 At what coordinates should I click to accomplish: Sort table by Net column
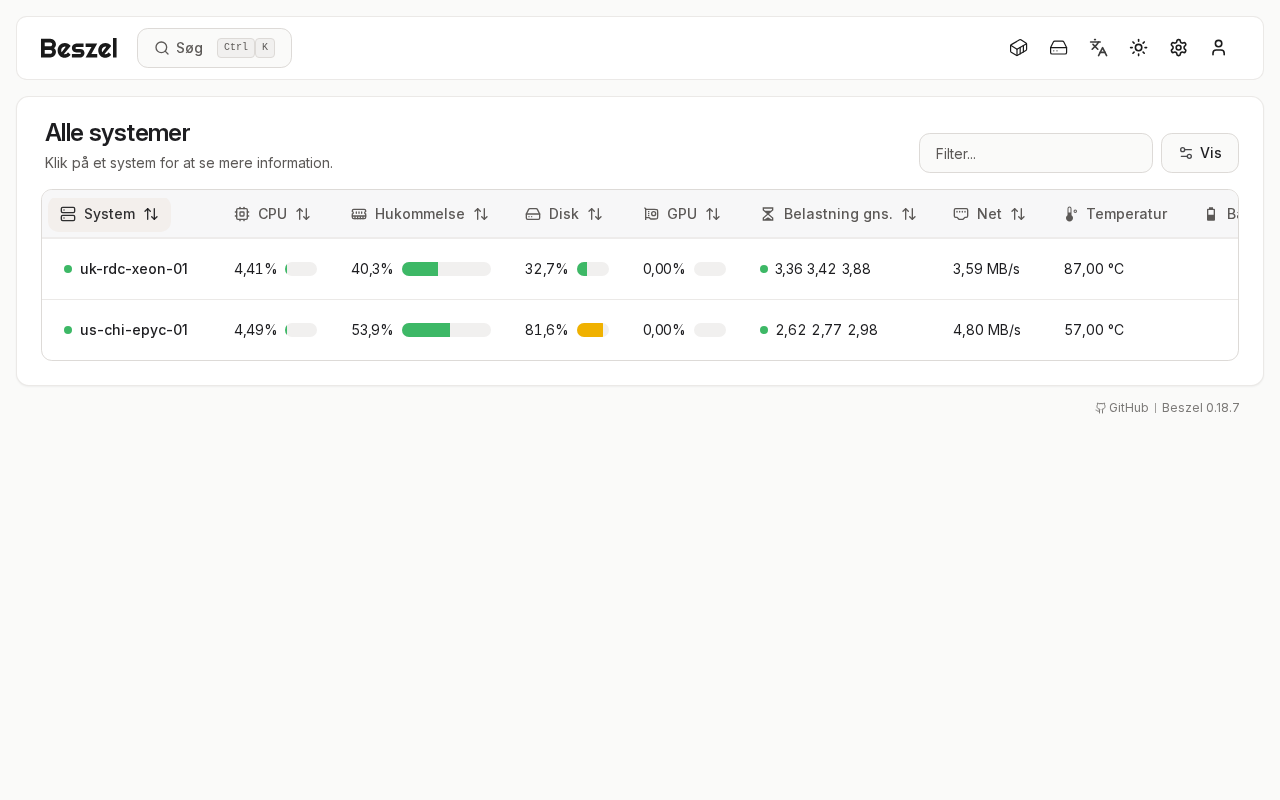click(x=989, y=214)
